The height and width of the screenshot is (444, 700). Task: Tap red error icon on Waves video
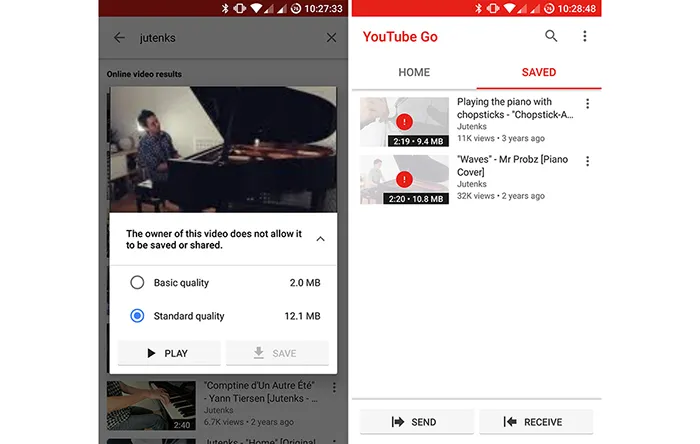pyautogui.click(x=404, y=179)
